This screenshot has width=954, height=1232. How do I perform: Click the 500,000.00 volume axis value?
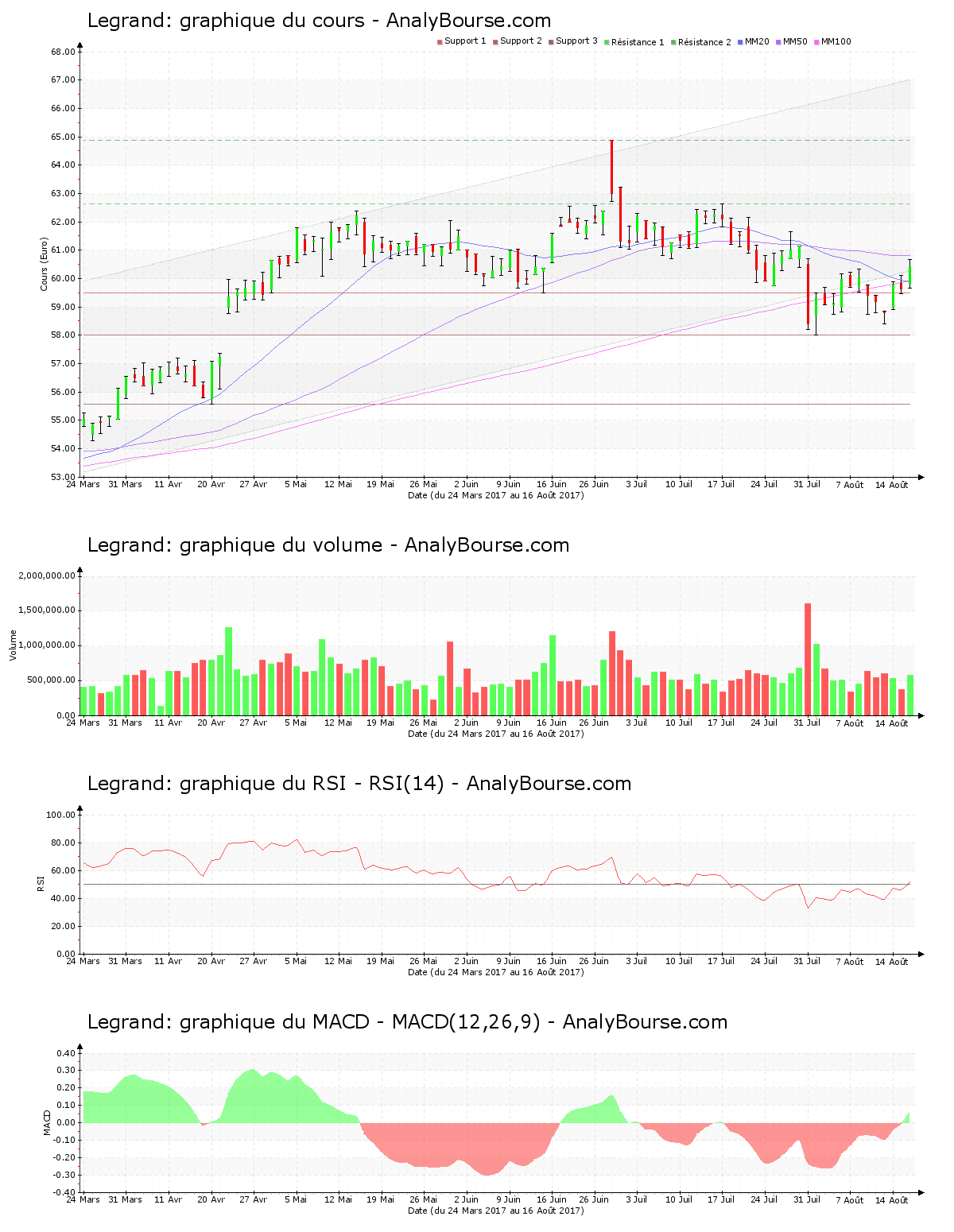click(x=52, y=680)
